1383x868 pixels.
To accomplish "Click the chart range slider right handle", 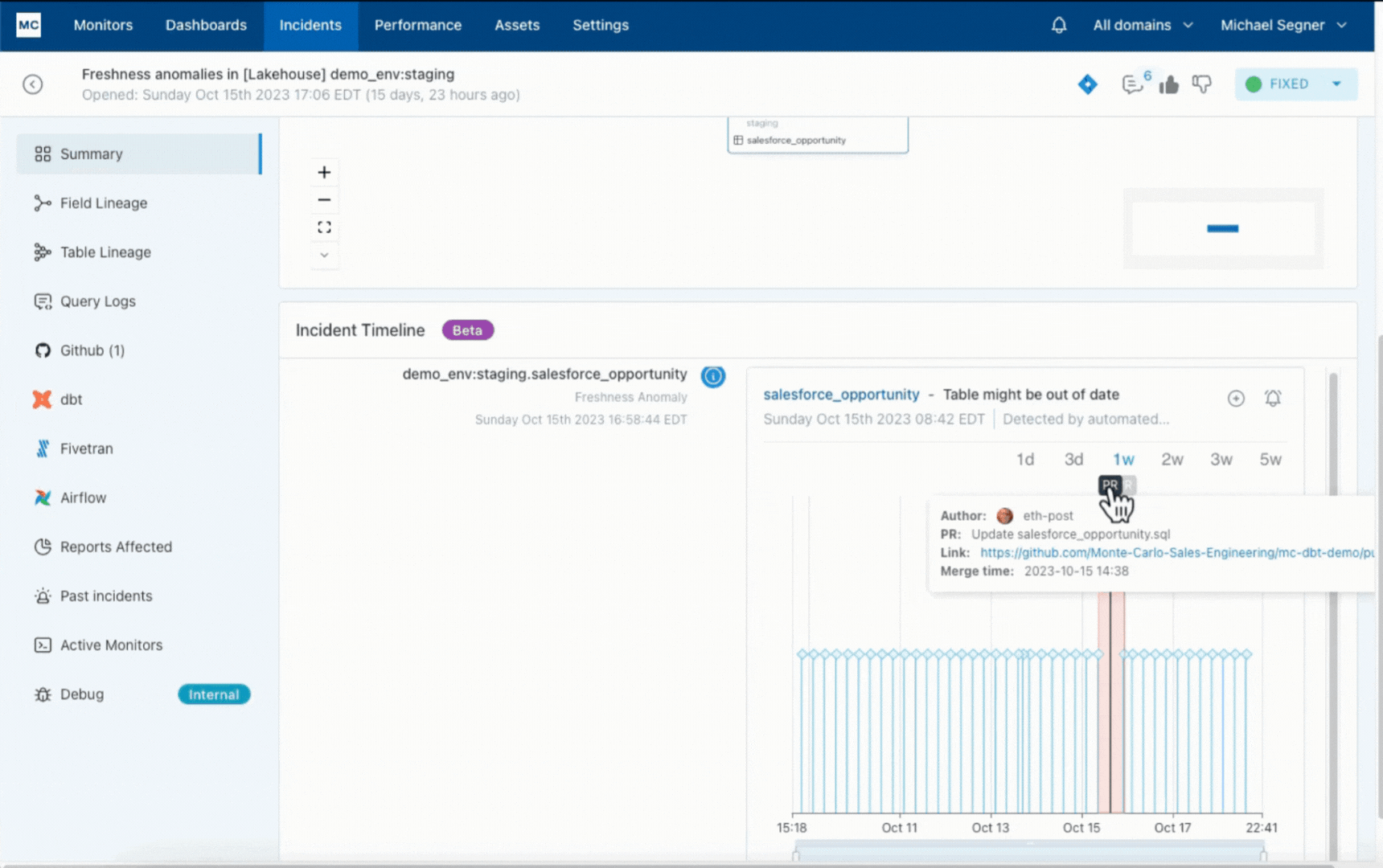I will click(x=1263, y=855).
